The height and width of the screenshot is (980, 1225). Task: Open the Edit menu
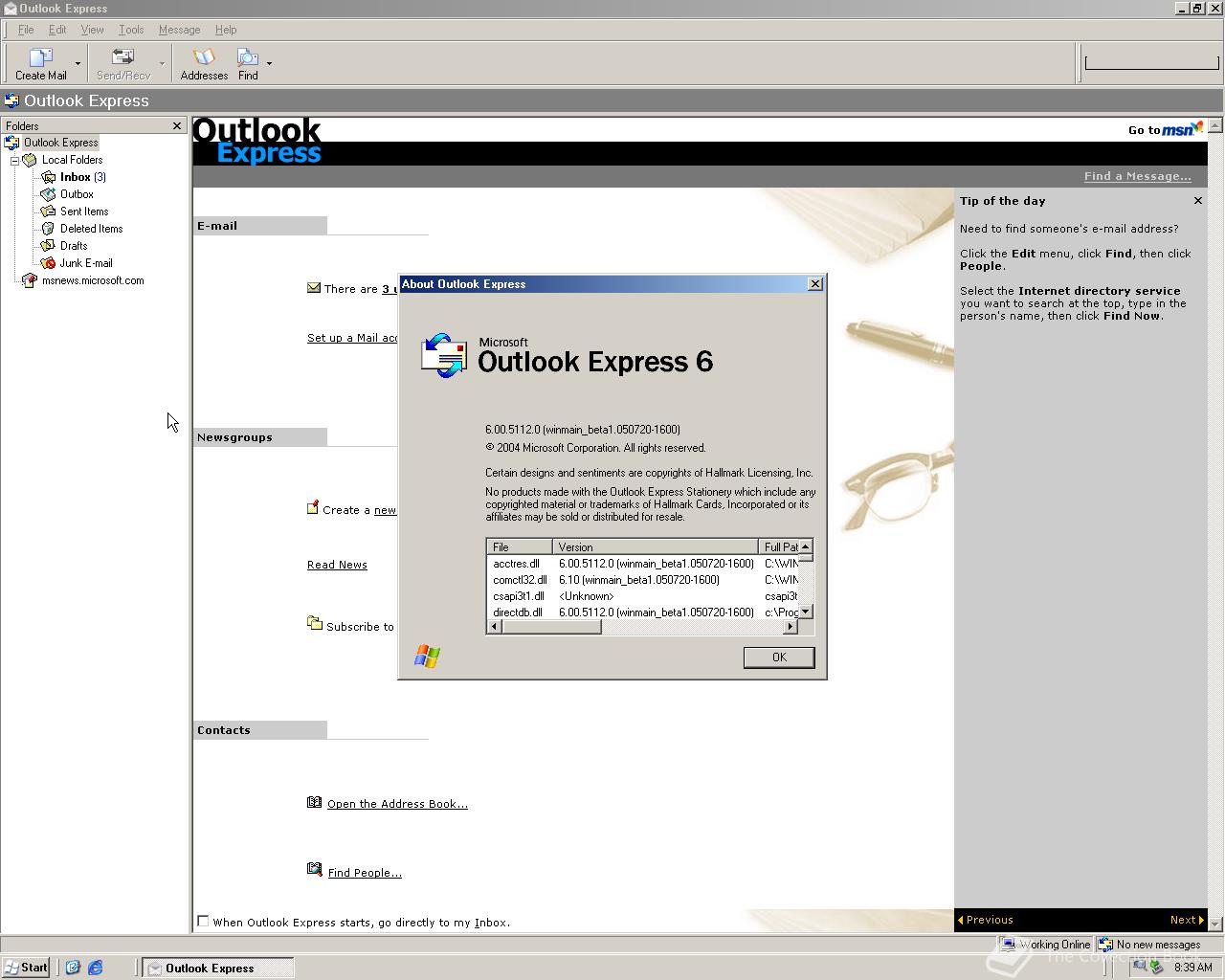coord(57,30)
